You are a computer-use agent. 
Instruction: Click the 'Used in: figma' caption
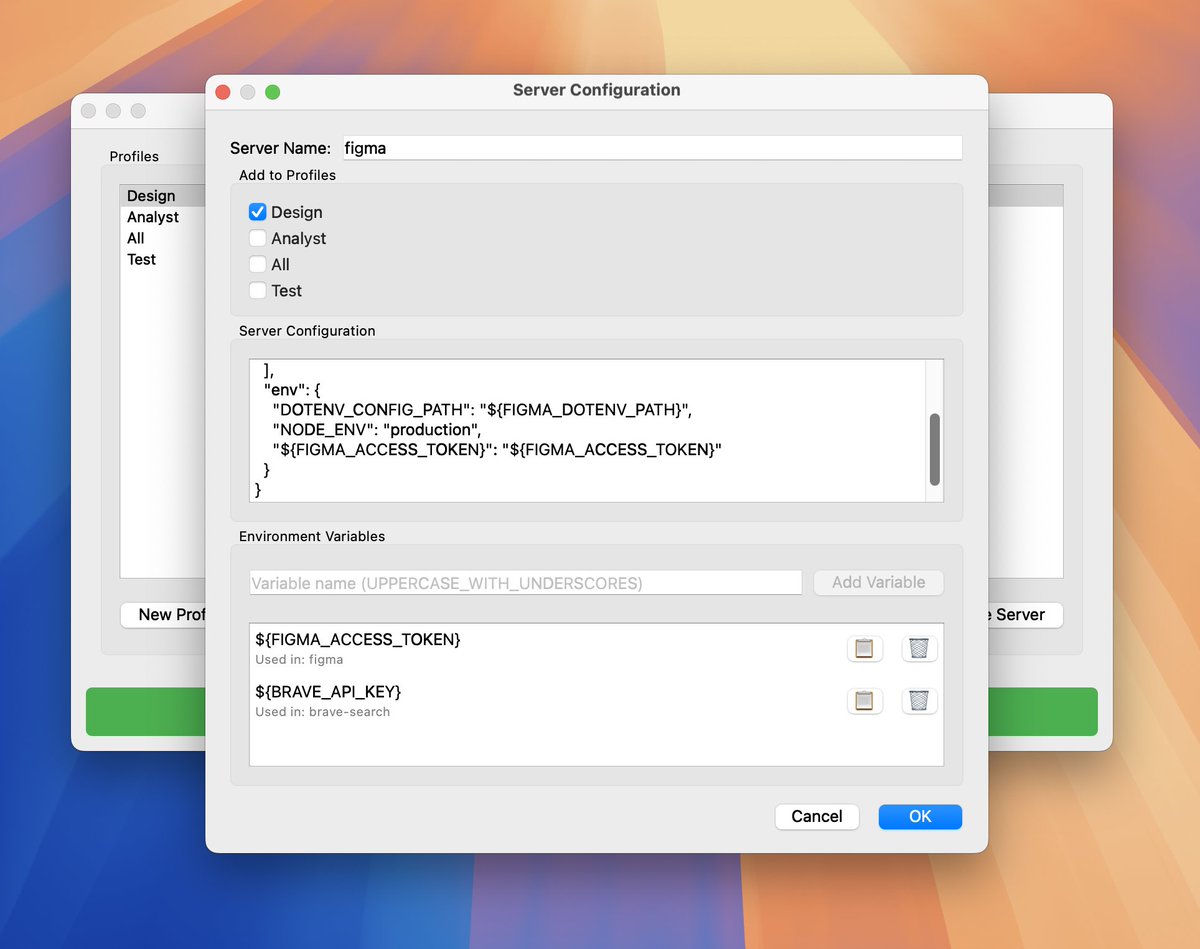point(299,660)
